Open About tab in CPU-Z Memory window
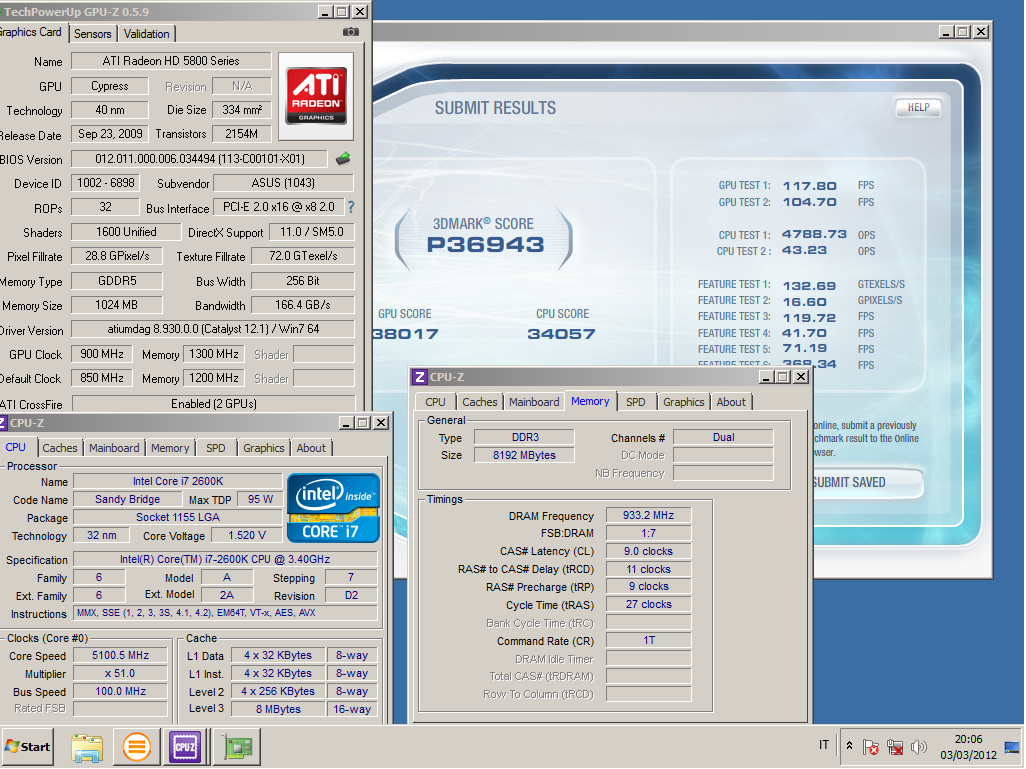This screenshot has width=1026, height=769. coord(731,402)
